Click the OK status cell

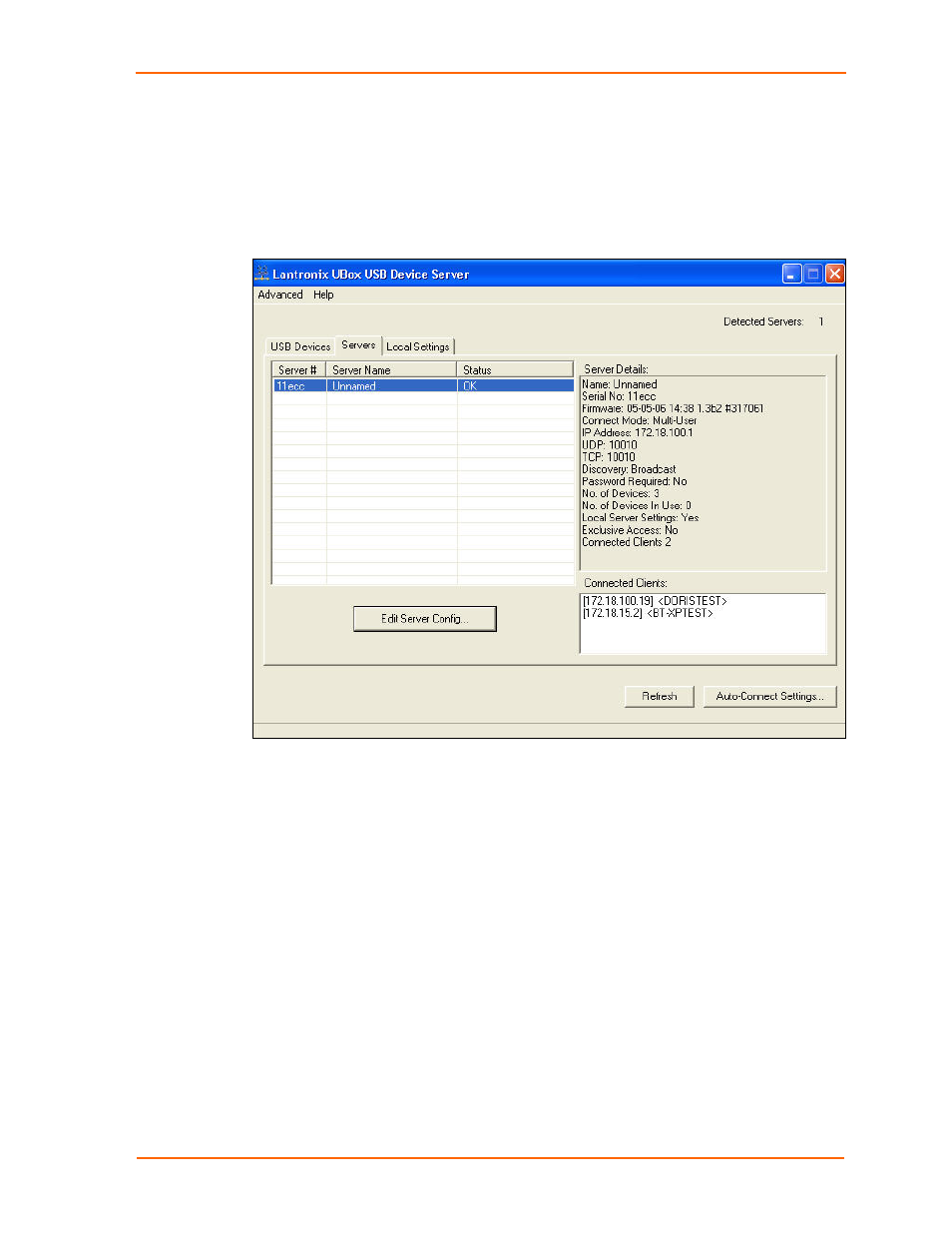tap(515, 385)
